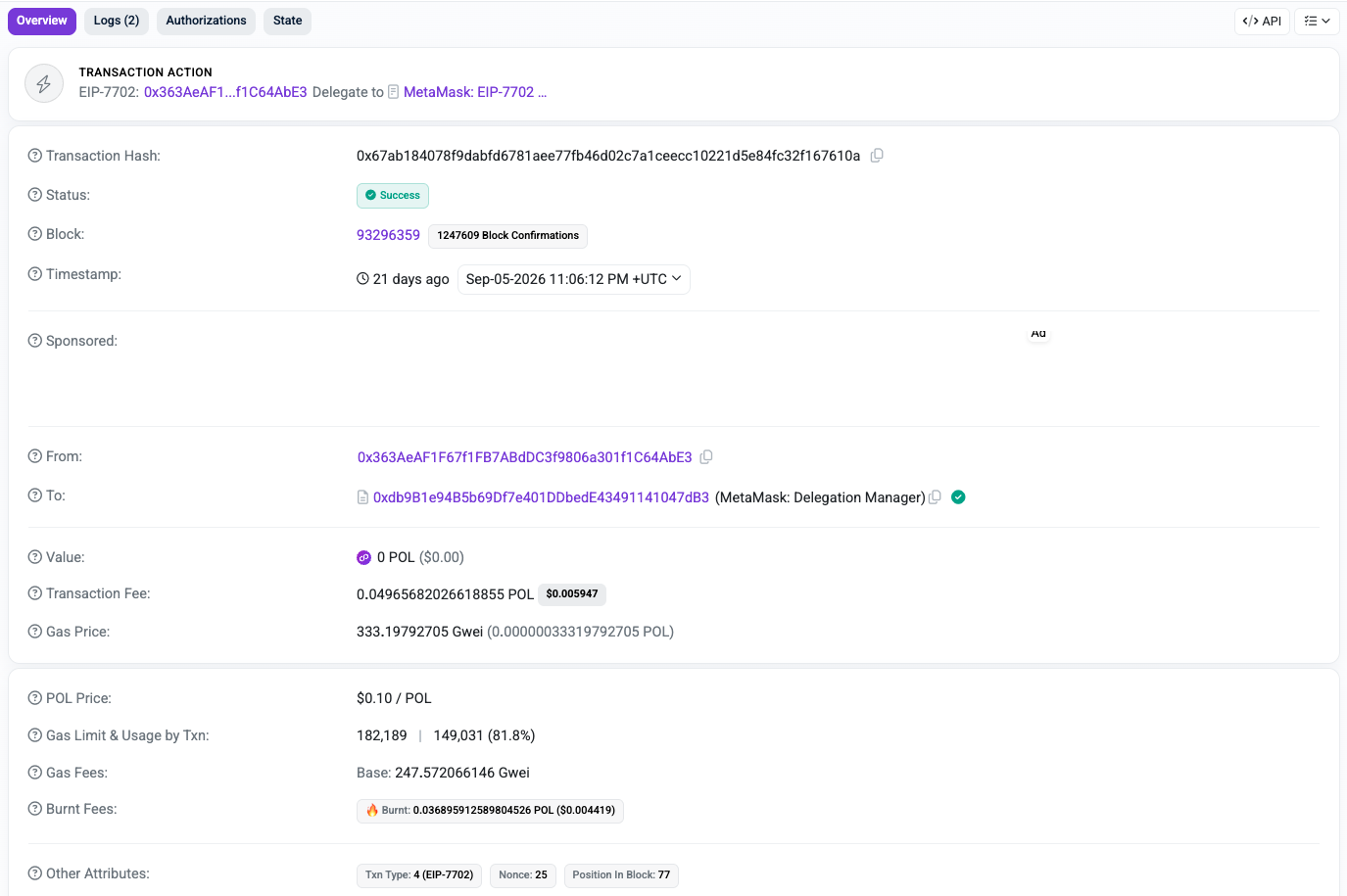Screen dimensions: 1347x896
Task: Click the purple POL token icon
Action: pos(363,557)
